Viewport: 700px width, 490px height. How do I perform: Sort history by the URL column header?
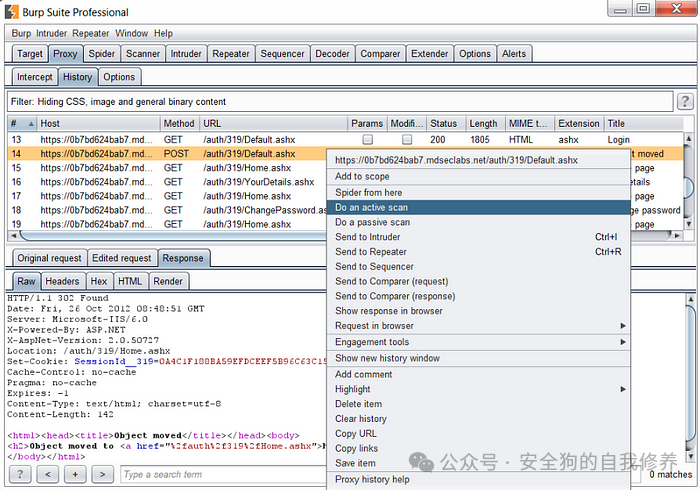pos(274,124)
